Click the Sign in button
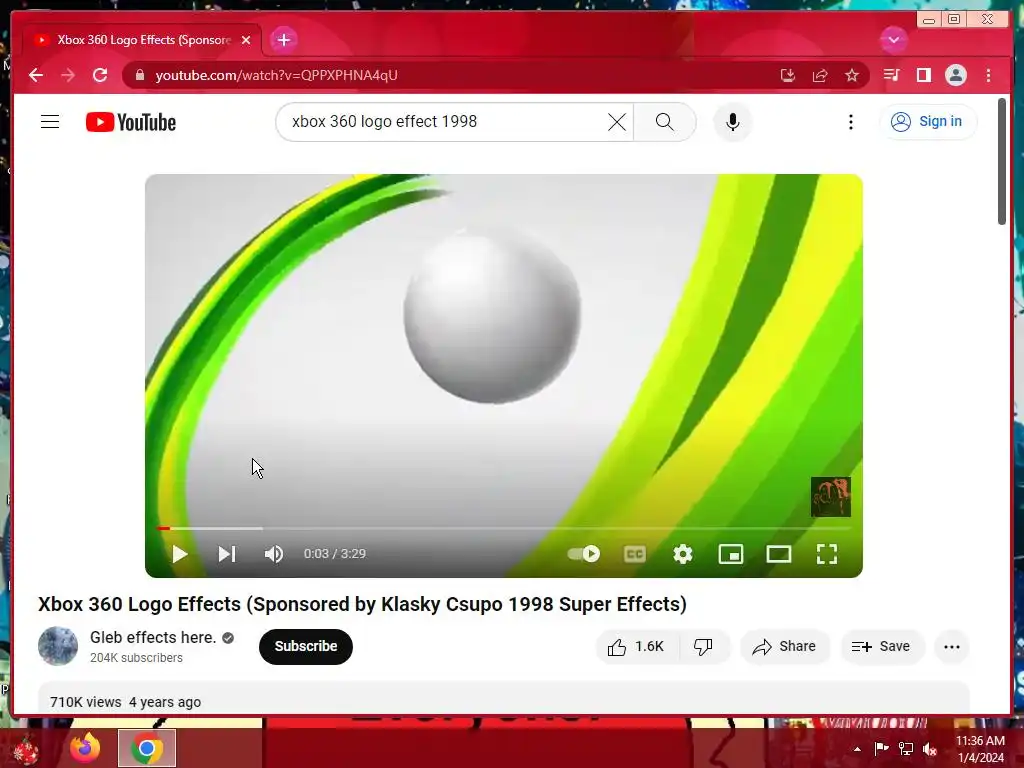The image size is (1024, 768). [928, 121]
